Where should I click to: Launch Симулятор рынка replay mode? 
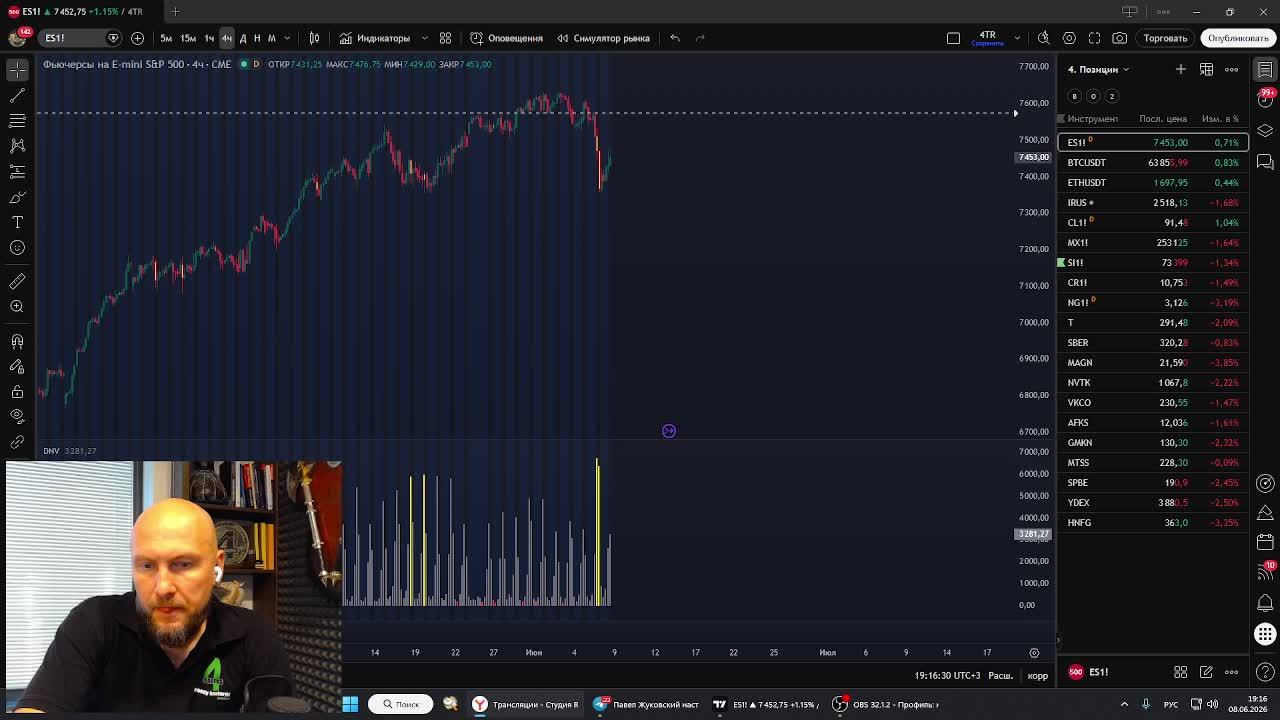[x=603, y=38]
